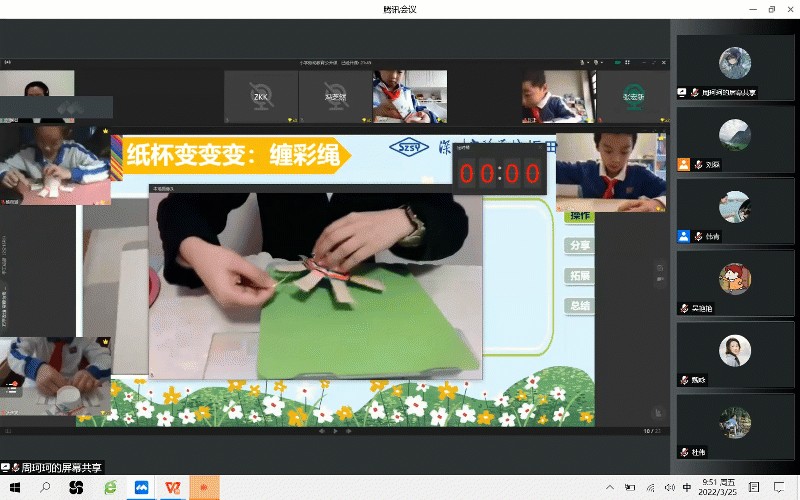The image size is (800, 500).
Task: Click the 操作 button on the slide
Action: click(x=579, y=216)
